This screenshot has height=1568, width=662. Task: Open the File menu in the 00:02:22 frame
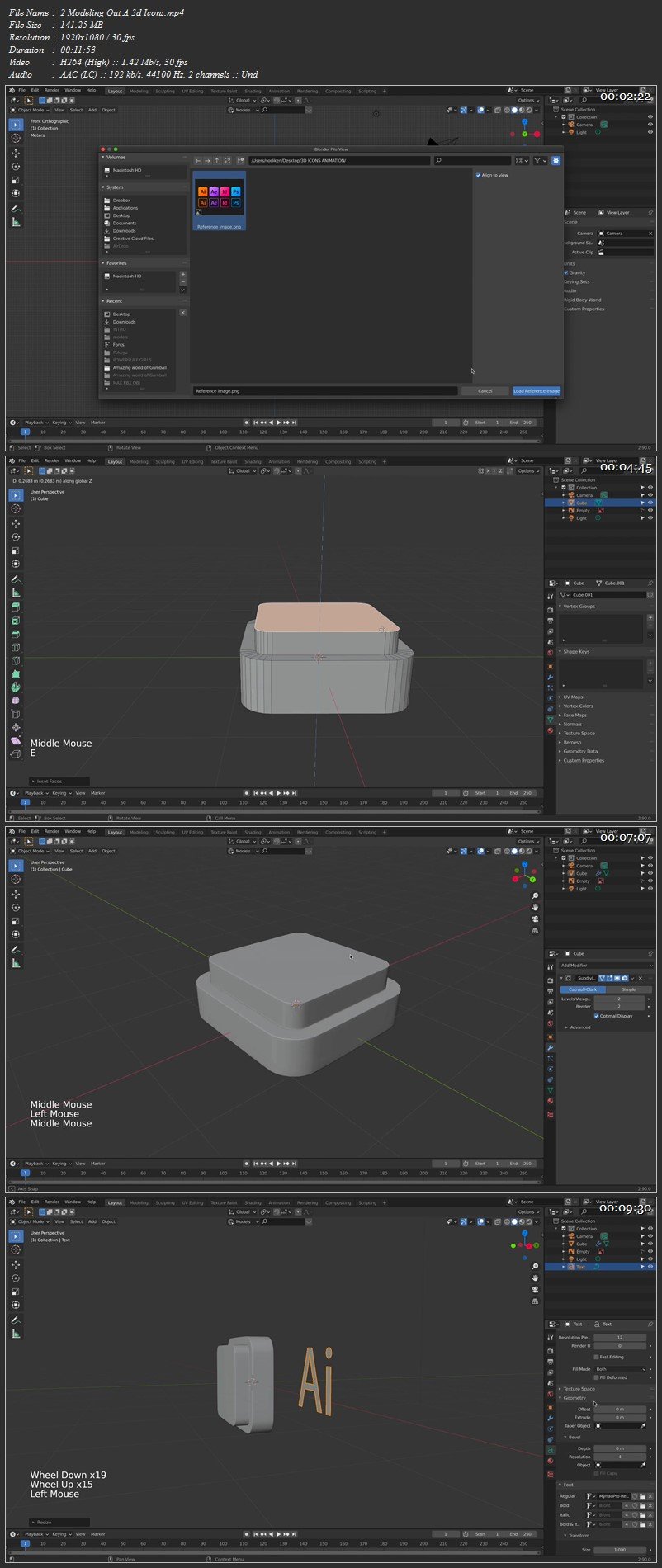tap(22, 91)
